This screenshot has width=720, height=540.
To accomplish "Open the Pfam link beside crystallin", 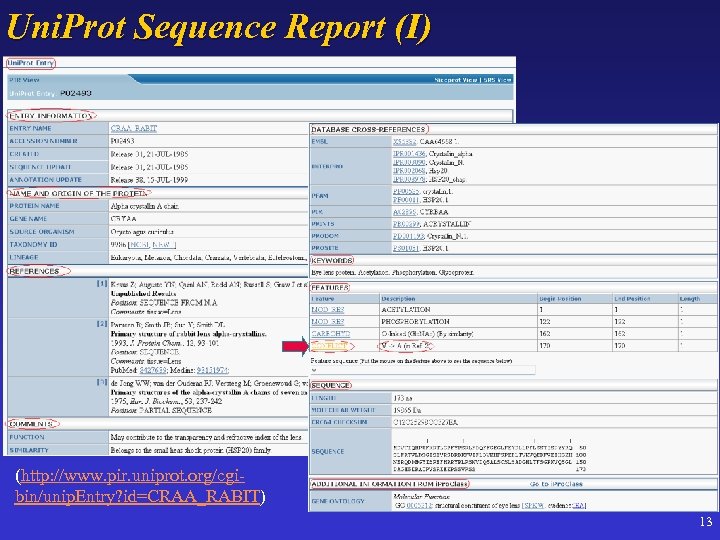I will click(x=406, y=191).
